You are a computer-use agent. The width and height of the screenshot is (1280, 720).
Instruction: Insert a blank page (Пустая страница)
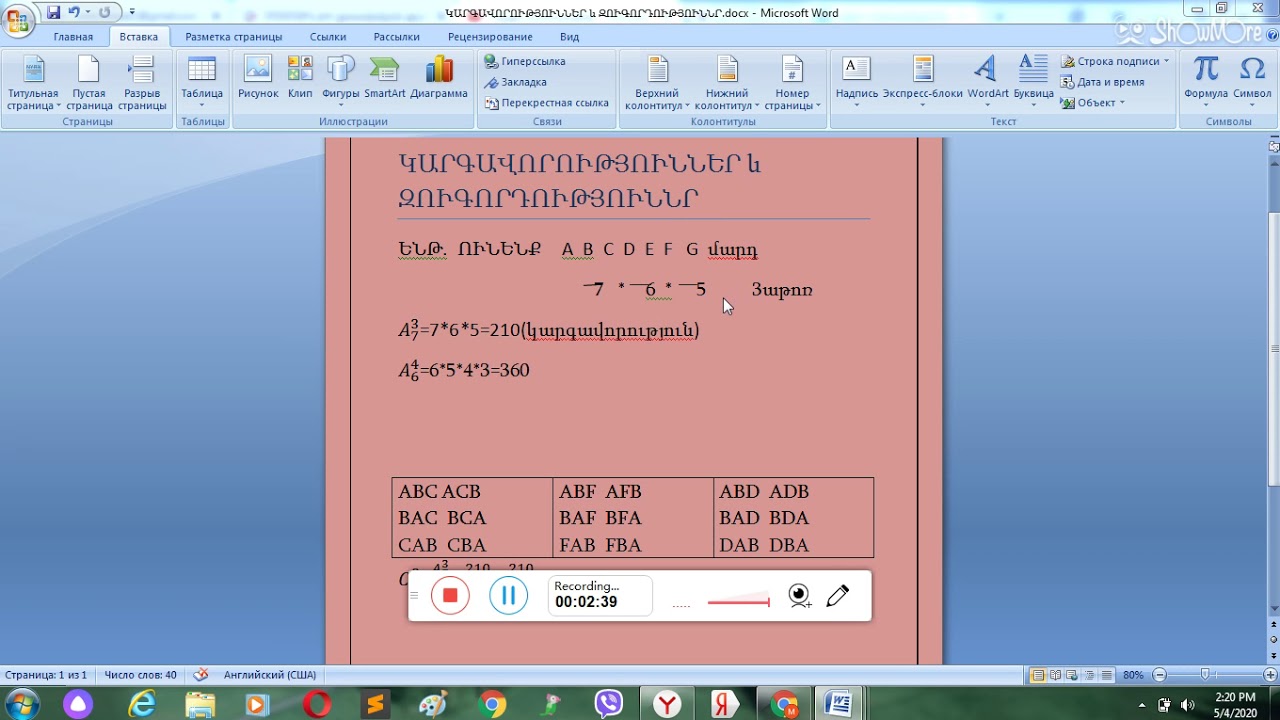[89, 83]
